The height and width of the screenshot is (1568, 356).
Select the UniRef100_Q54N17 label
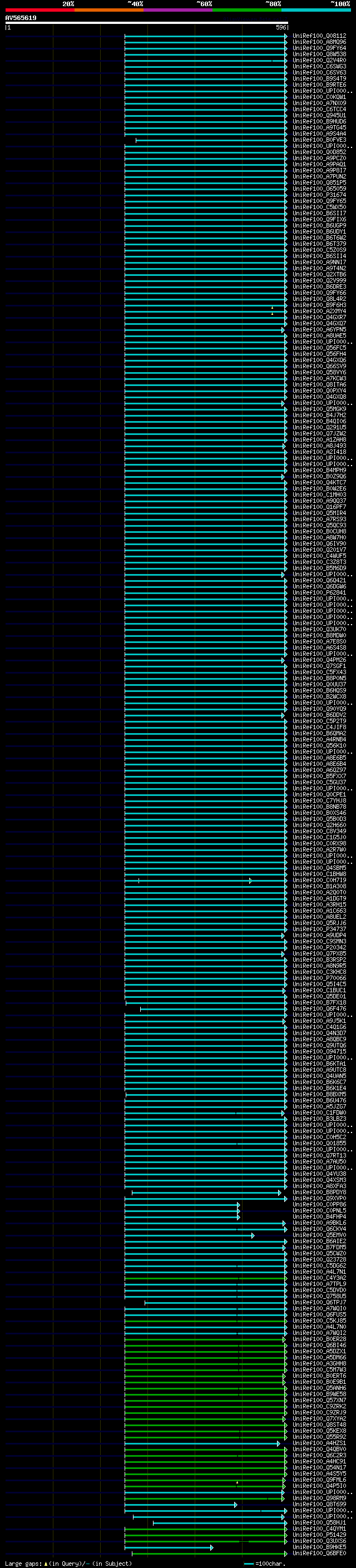point(319,1467)
